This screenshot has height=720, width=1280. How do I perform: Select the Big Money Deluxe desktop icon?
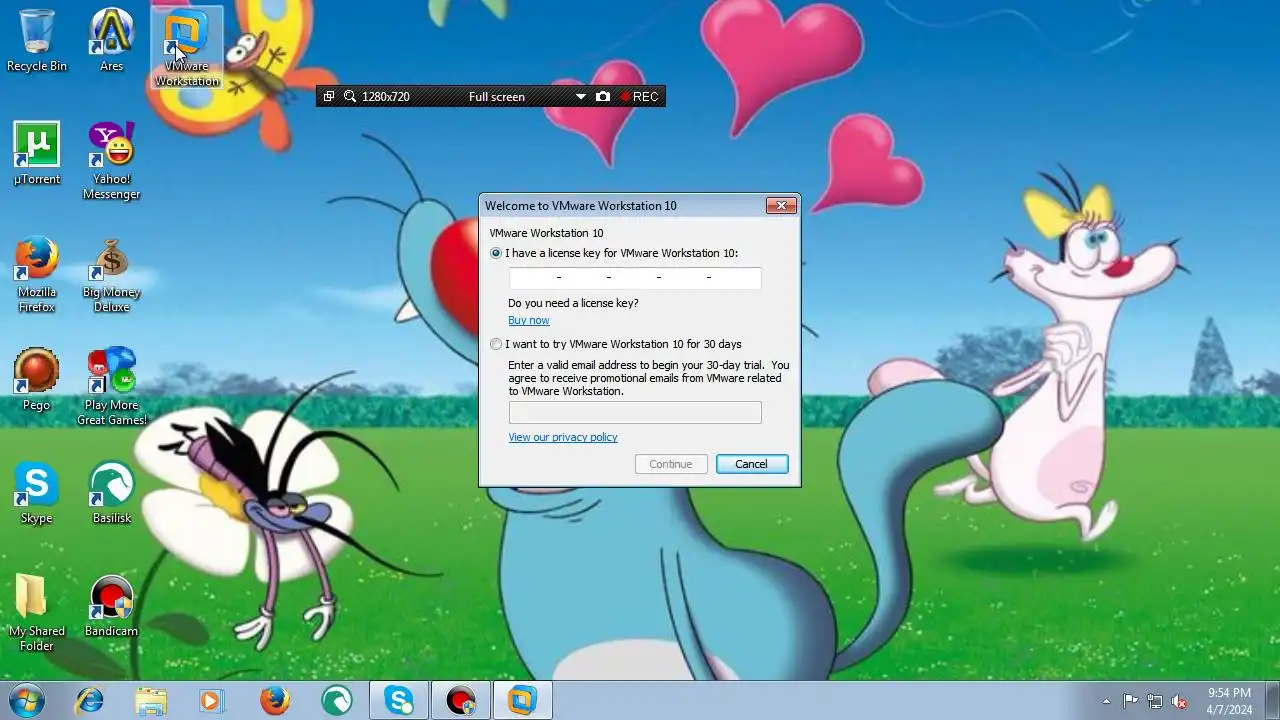point(111,274)
